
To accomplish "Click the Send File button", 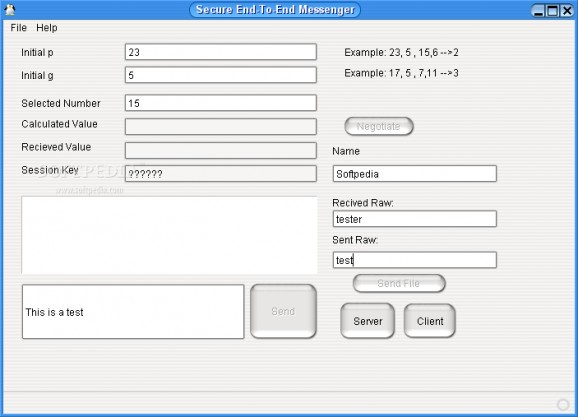I will pos(399,283).
